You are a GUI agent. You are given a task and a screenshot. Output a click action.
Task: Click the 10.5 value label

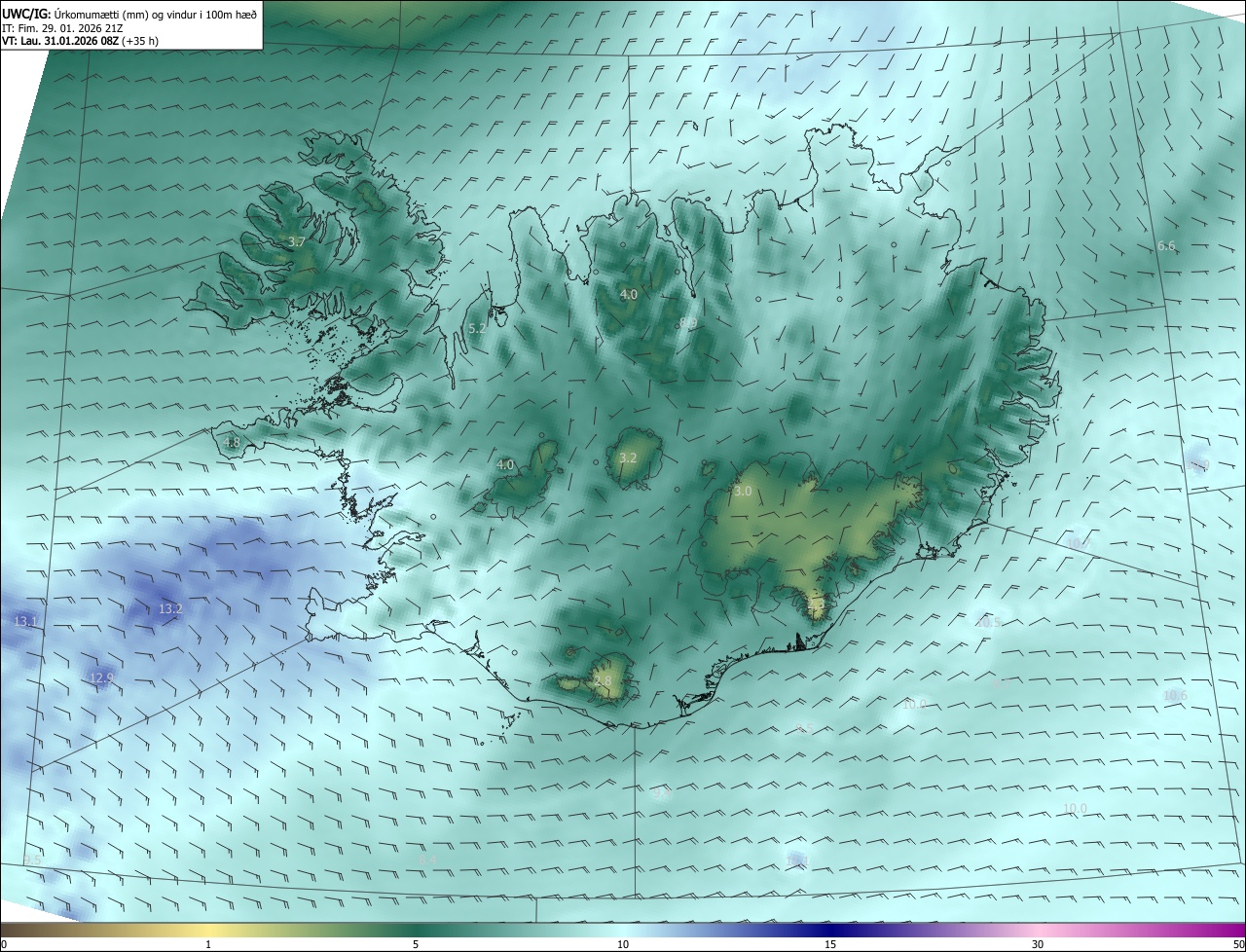[x=988, y=621]
